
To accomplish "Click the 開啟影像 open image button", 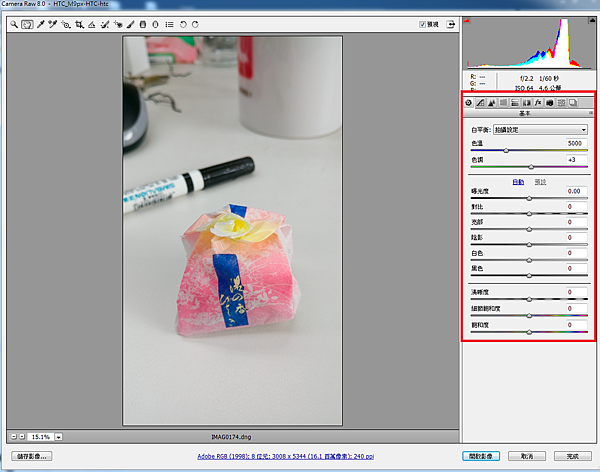I will 481,456.
